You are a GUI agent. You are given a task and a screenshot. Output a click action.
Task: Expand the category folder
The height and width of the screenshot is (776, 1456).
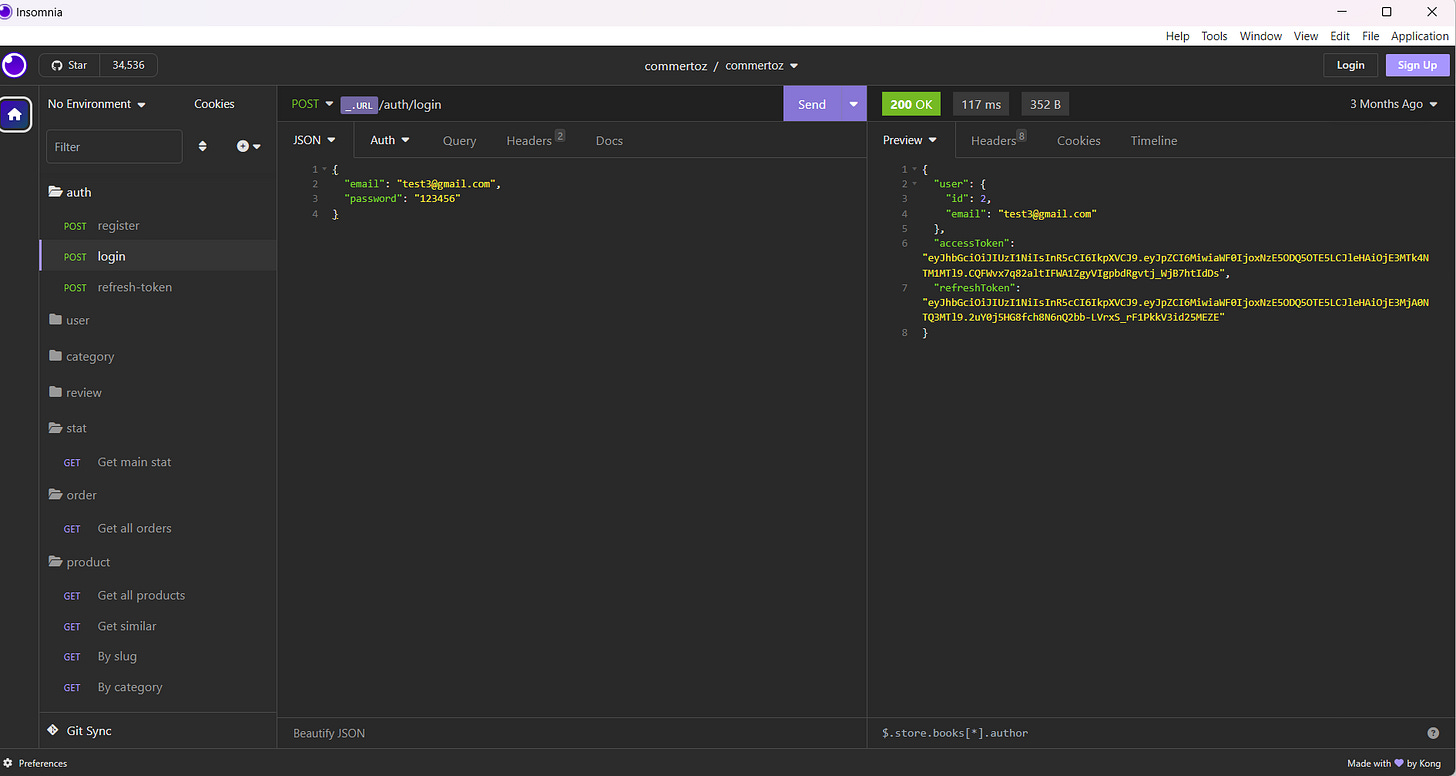pos(158,356)
